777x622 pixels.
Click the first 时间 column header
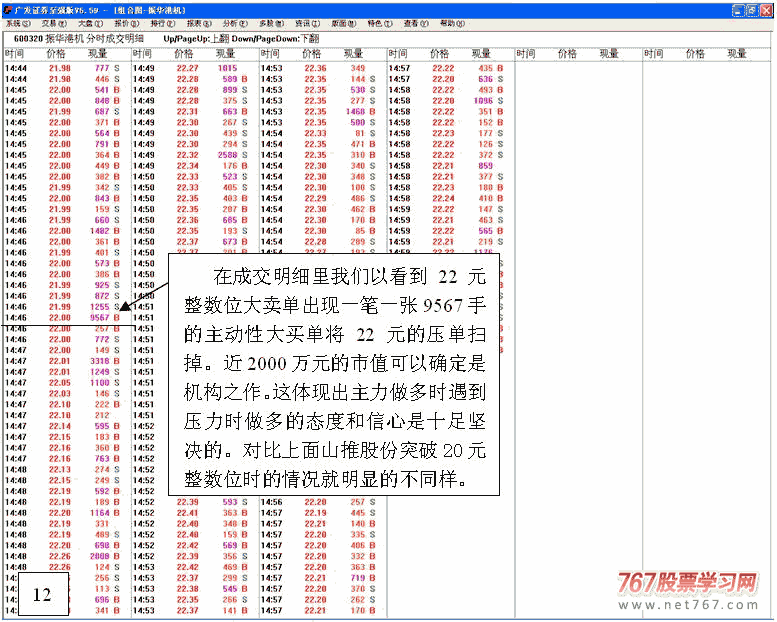tap(15, 53)
